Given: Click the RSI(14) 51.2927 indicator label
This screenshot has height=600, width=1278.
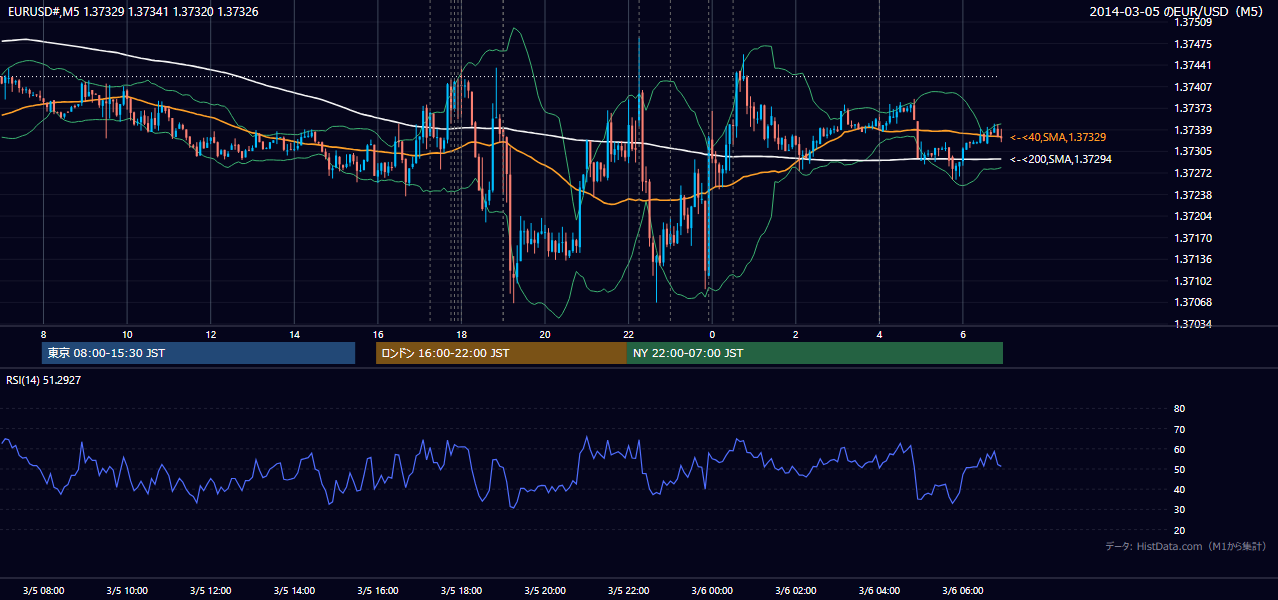Looking at the screenshot, I should 44,380.
